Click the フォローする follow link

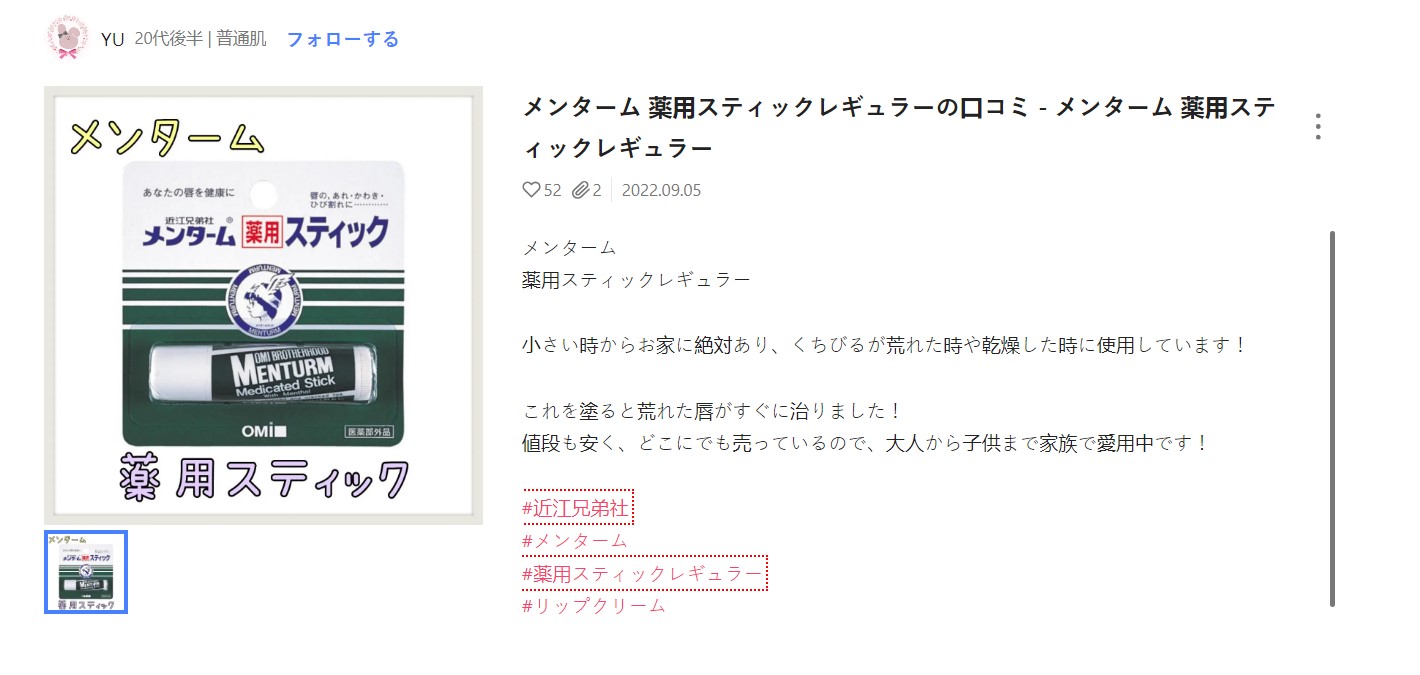point(343,39)
